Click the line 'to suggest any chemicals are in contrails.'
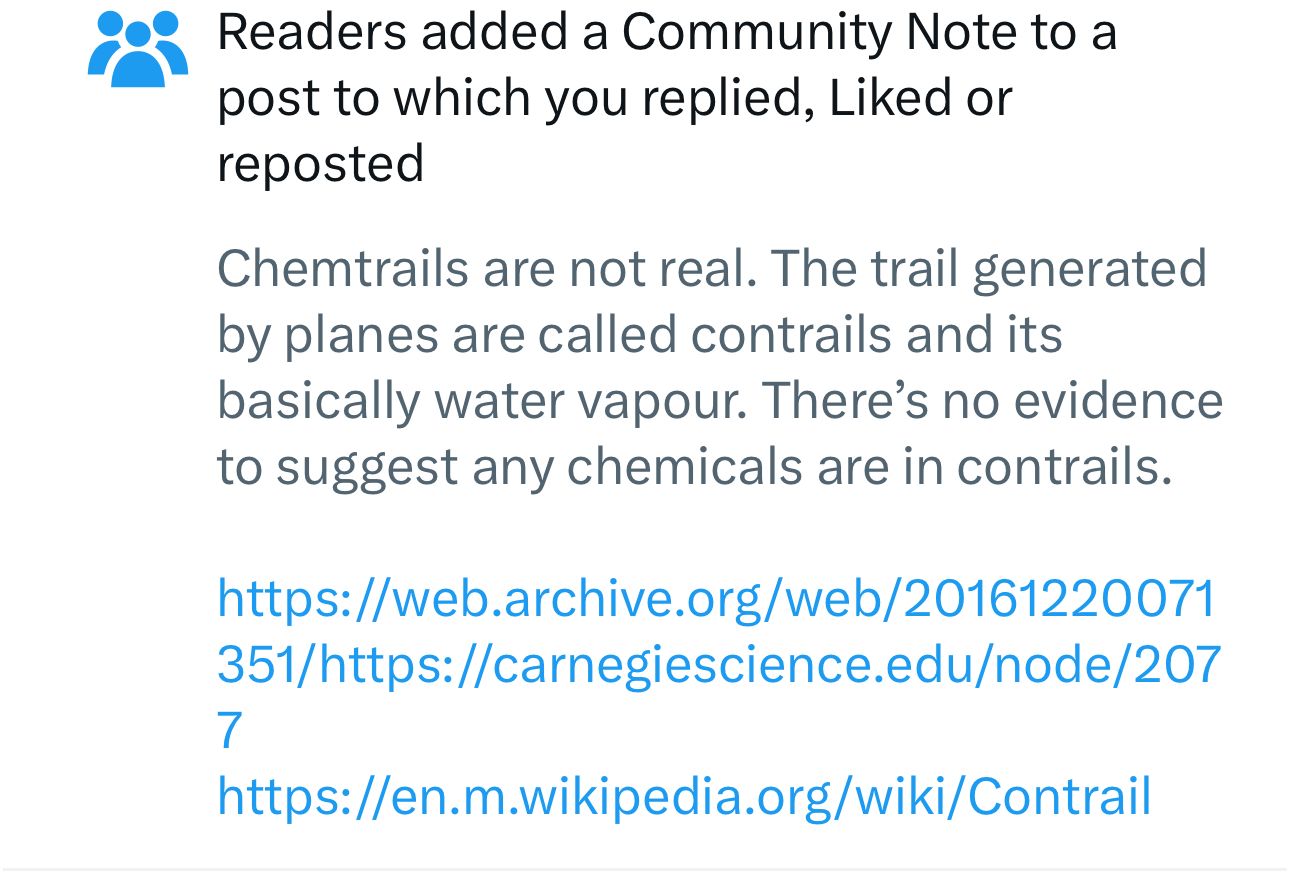The image size is (1290, 881). [x=694, y=467]
